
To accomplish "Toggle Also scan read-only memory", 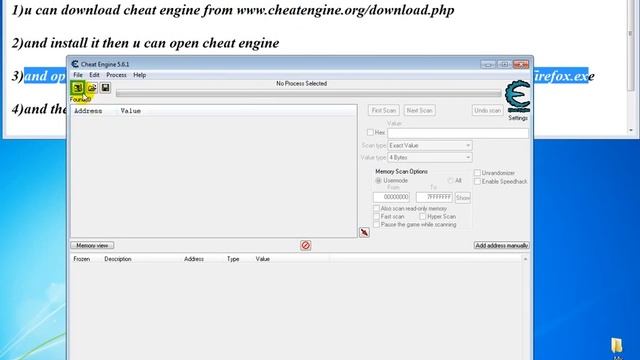I will coord(376,208).
